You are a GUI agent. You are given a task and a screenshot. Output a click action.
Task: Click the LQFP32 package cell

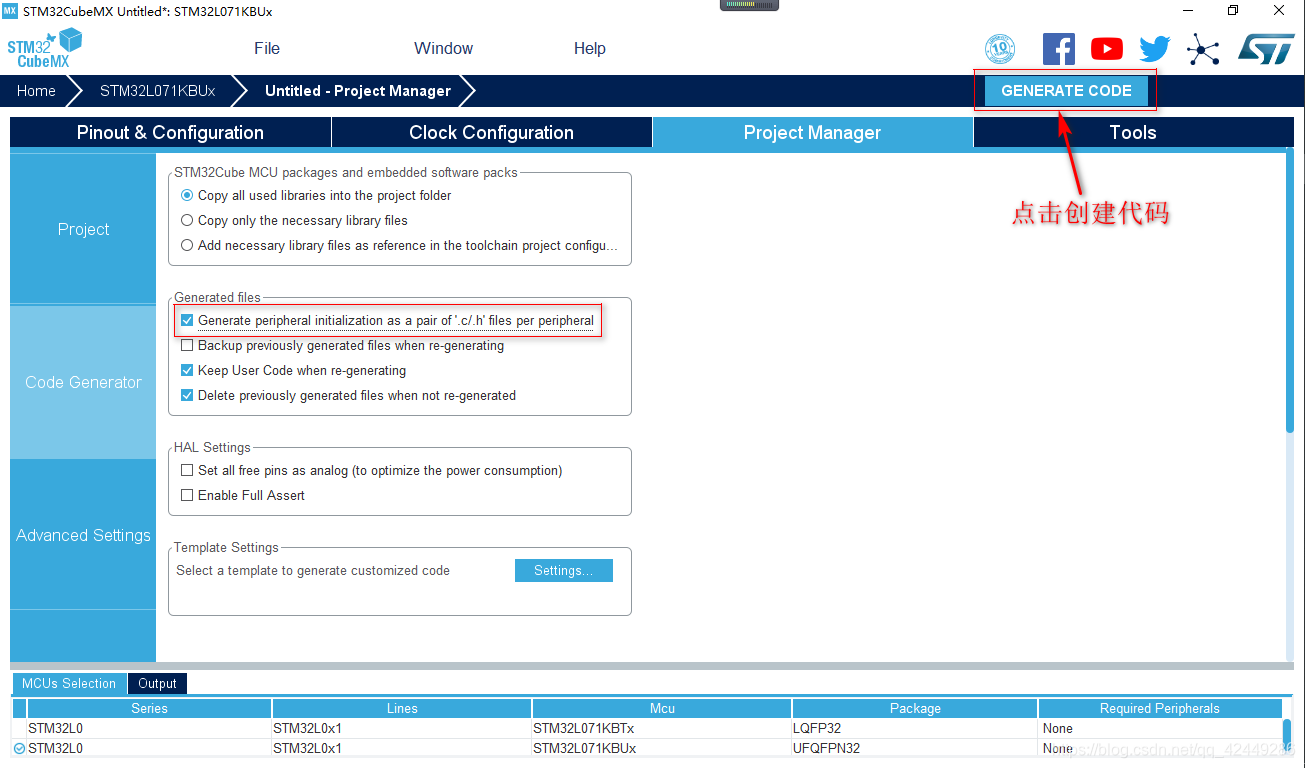coord(915,728)
